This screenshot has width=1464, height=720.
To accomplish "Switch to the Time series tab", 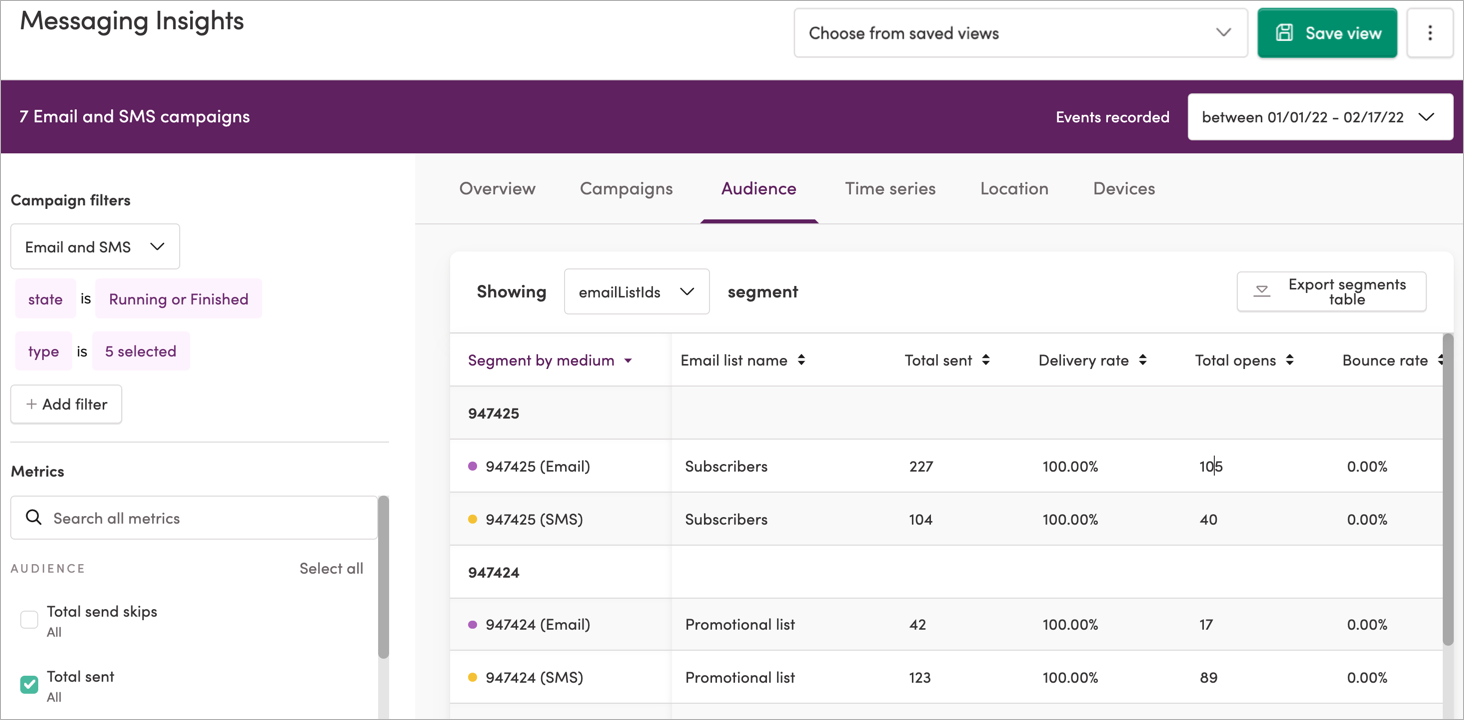I will (890, 188).
